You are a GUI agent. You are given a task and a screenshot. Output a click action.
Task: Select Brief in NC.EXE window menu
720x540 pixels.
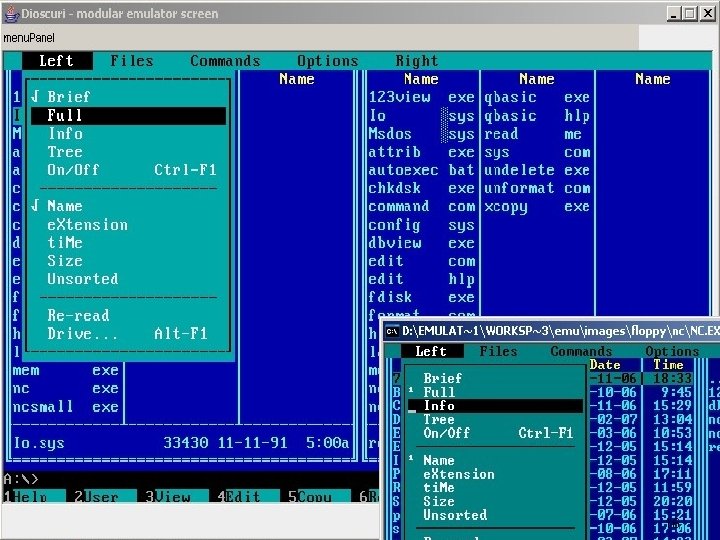pos(496,378)
